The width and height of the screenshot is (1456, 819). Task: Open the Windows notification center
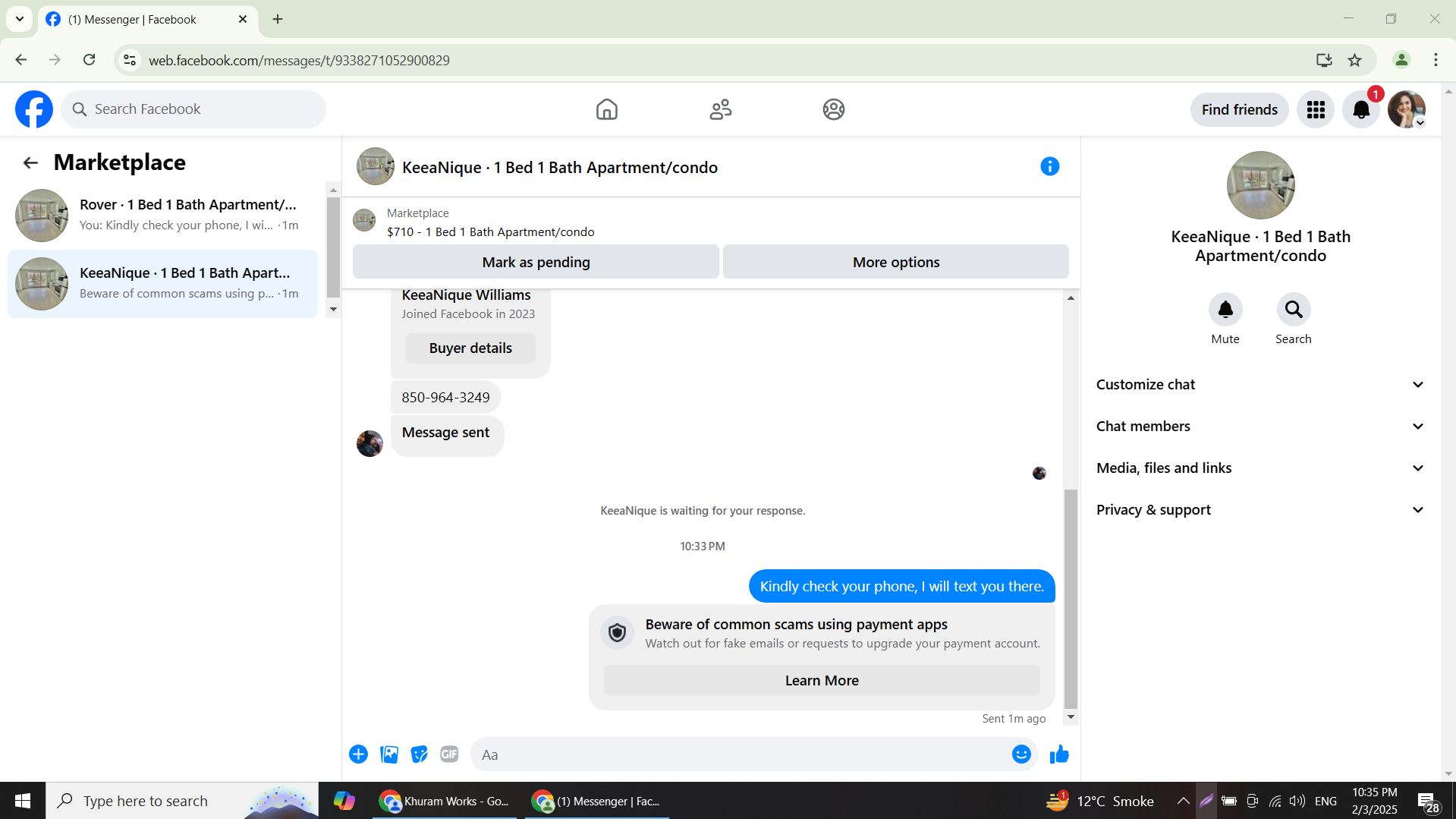click(x=1428, y=802)
